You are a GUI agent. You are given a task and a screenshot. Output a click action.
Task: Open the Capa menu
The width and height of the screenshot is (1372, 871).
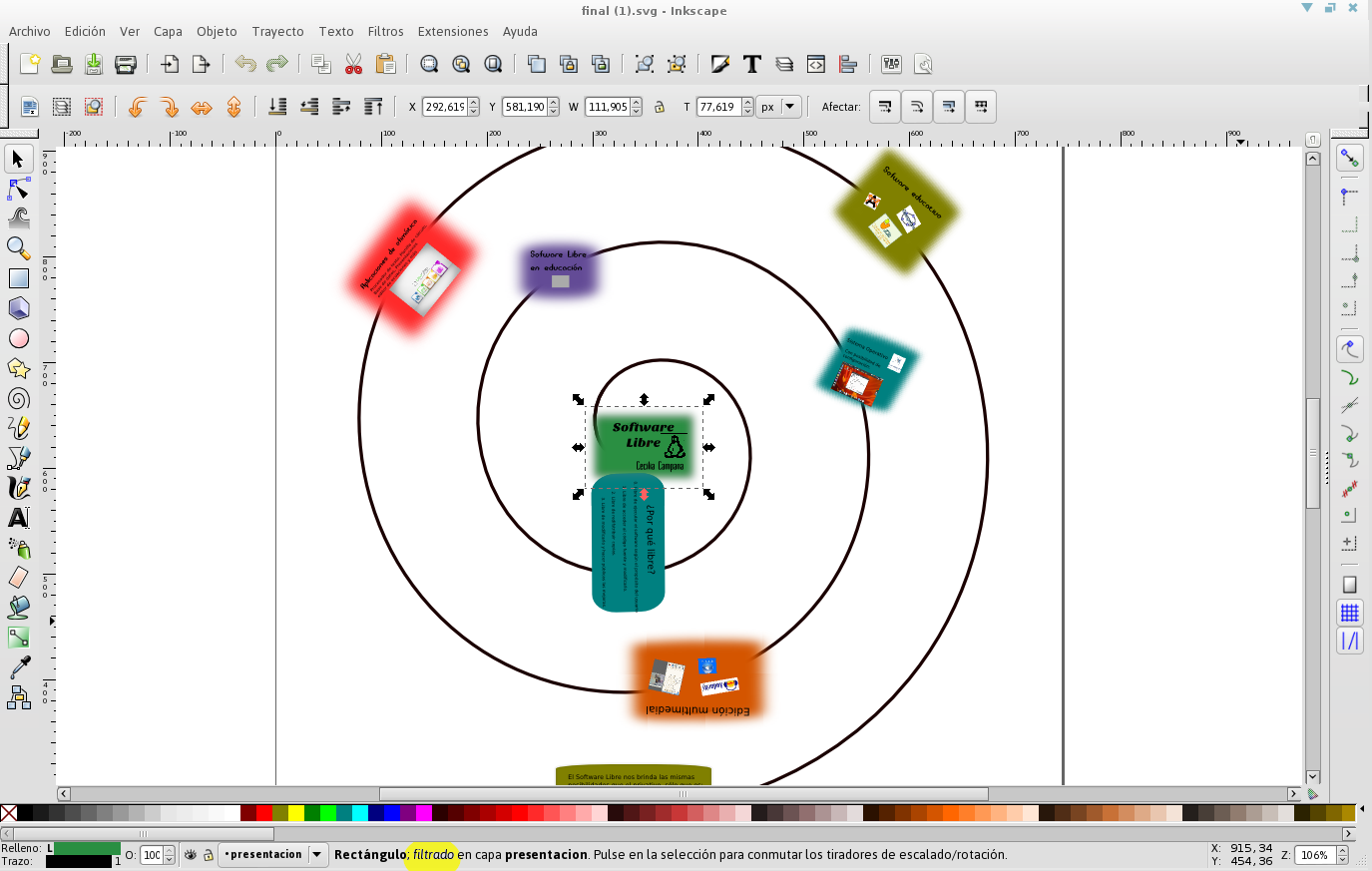pyautogui.click(x=168, y=32)
